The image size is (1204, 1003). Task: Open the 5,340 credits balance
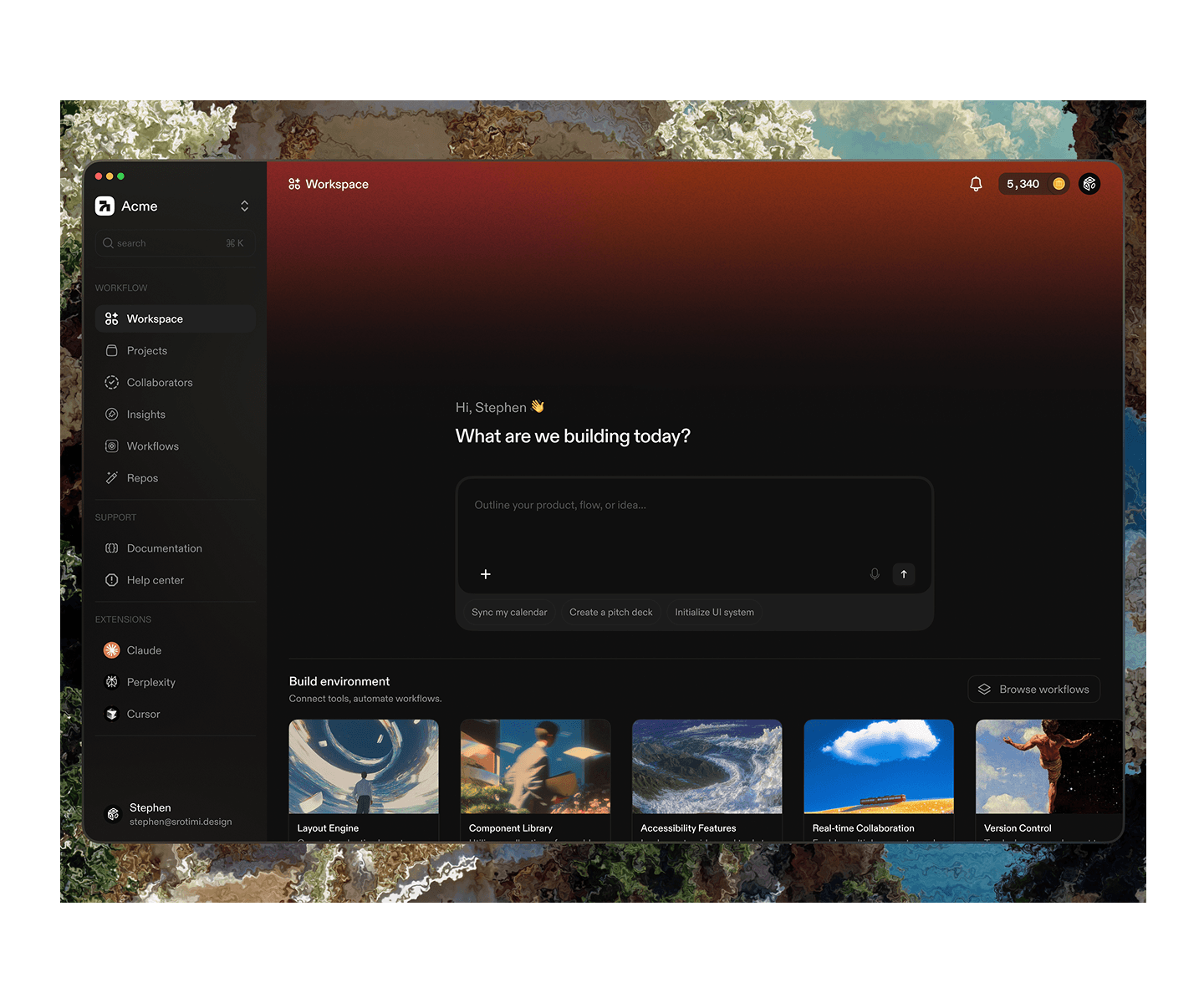tap(1033, 184)
